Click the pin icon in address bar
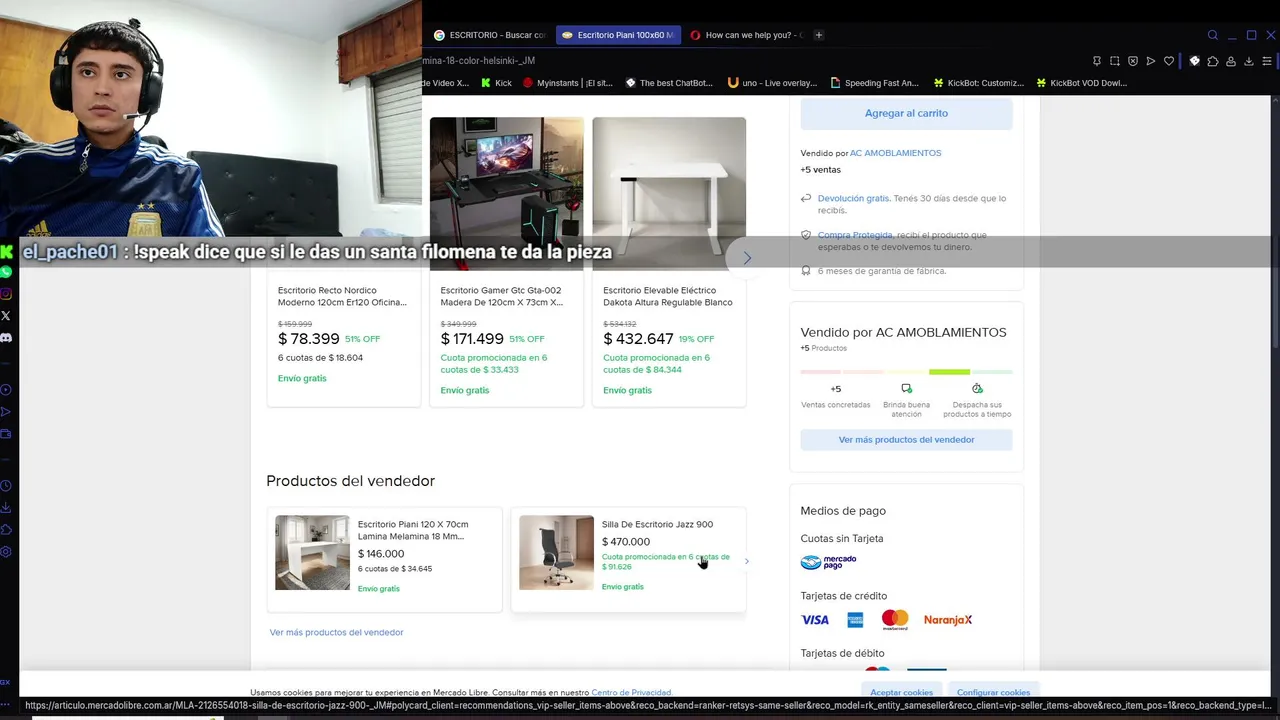Viewport: 1280px width, 720px height. click(x=1097, y=61)
